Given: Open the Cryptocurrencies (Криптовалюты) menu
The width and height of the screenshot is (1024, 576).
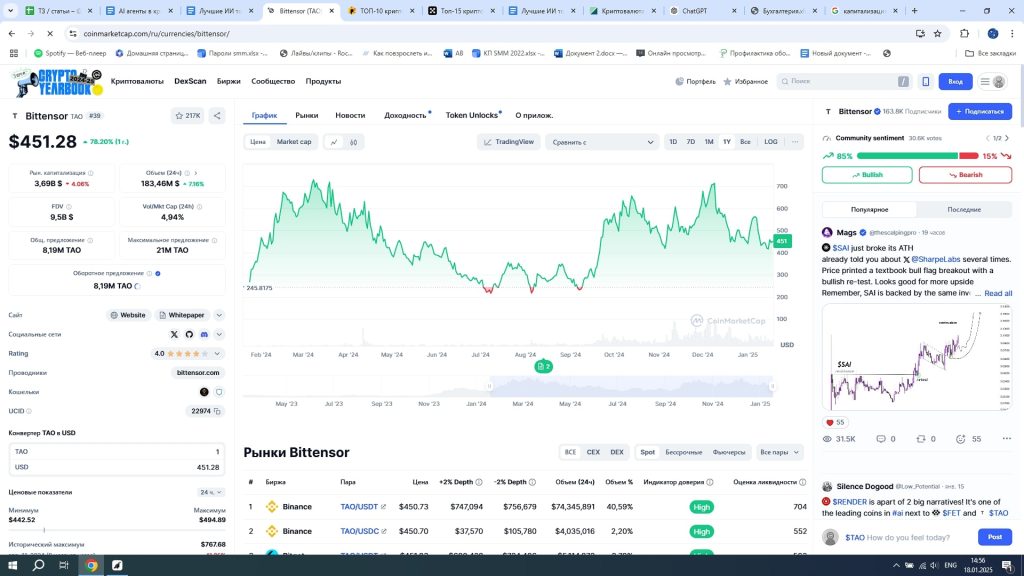Looking at the screenshot, I should point(137,82).
